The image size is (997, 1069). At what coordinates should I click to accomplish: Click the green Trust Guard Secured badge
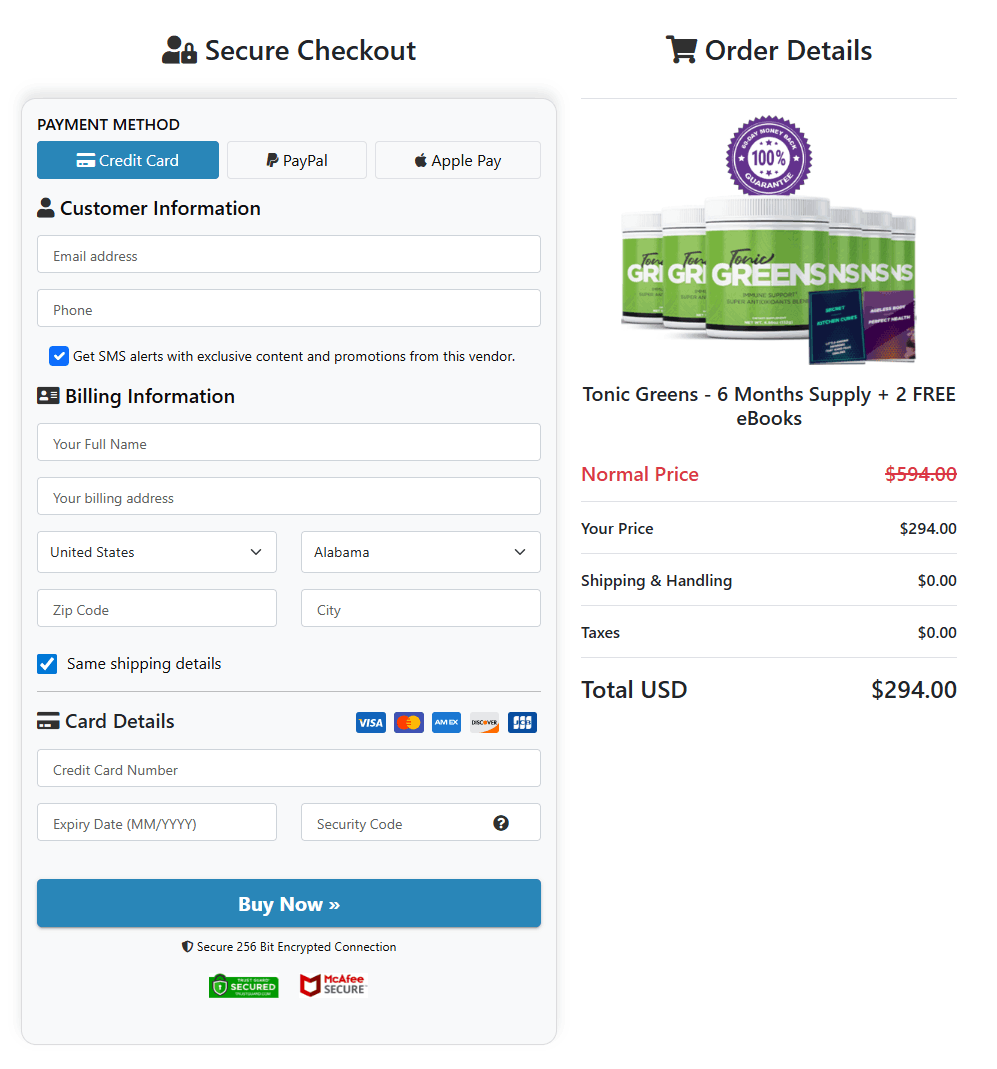244,986
